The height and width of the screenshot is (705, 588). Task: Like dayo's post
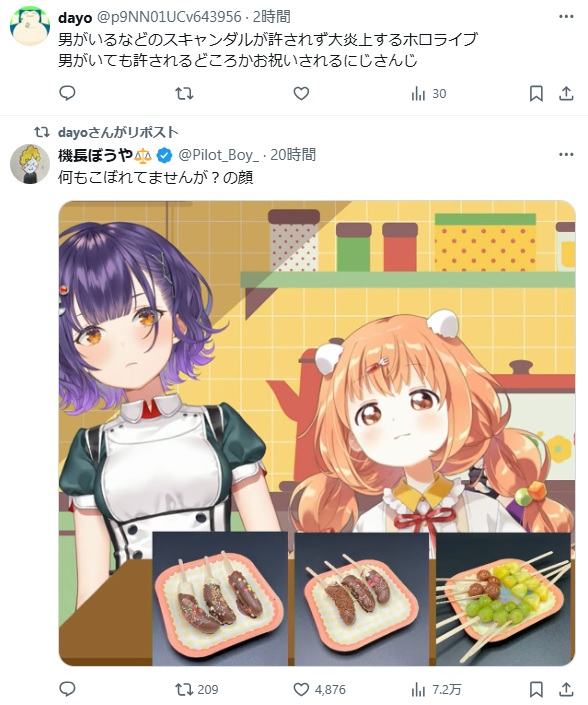(301, 94)
